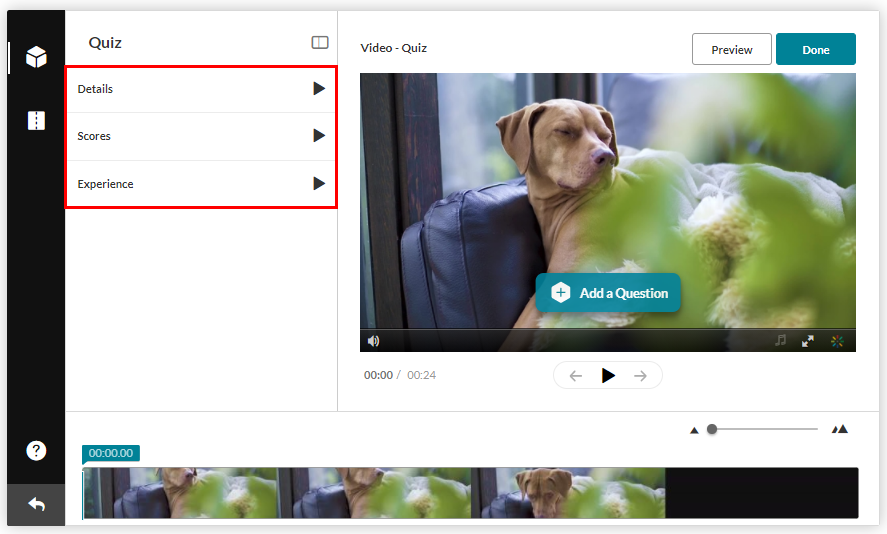Jump to the next question arrow
887x534 pixels.
tap(640, 376)
